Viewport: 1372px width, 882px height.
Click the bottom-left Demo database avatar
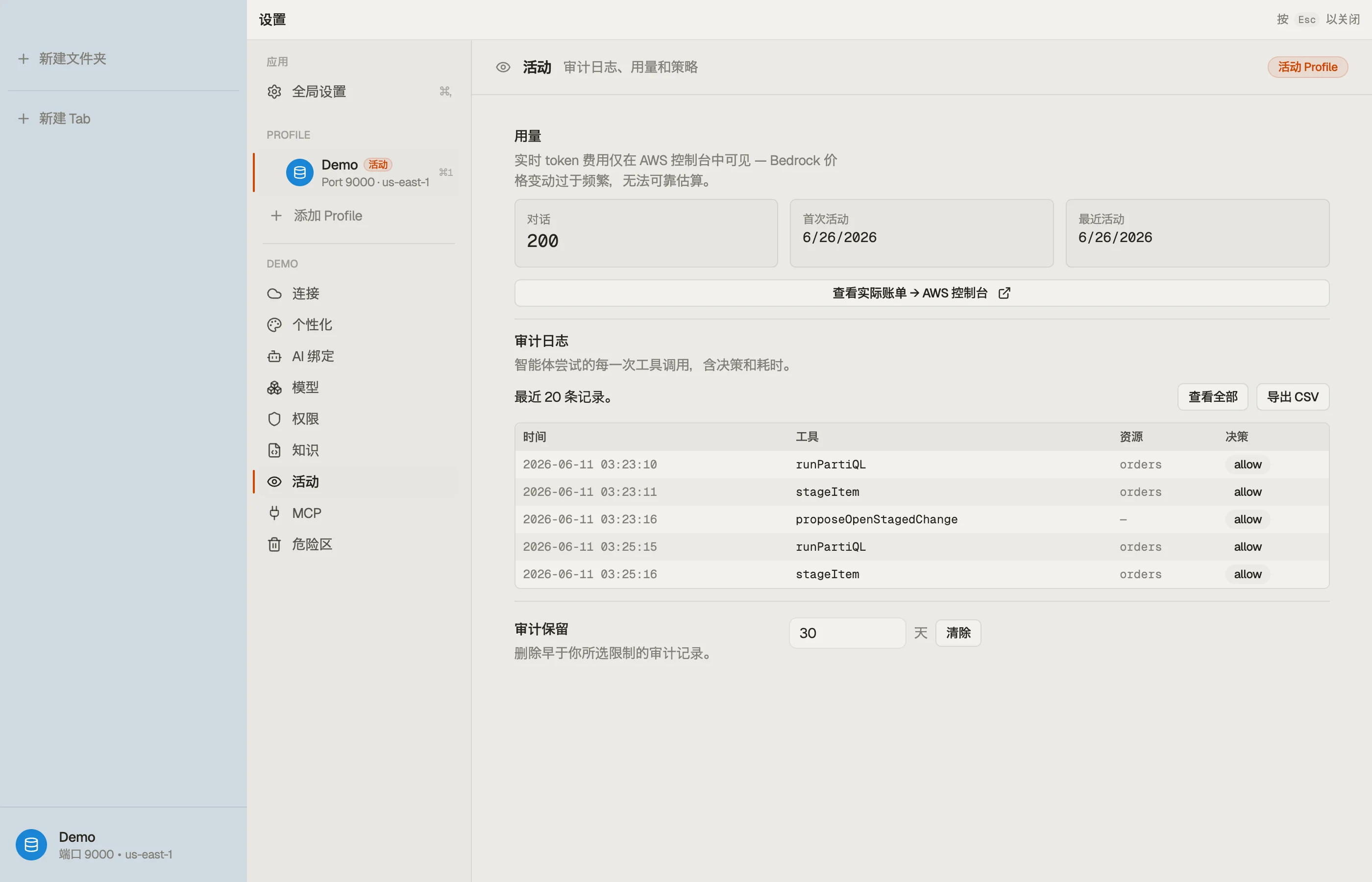tap(31, 844)
